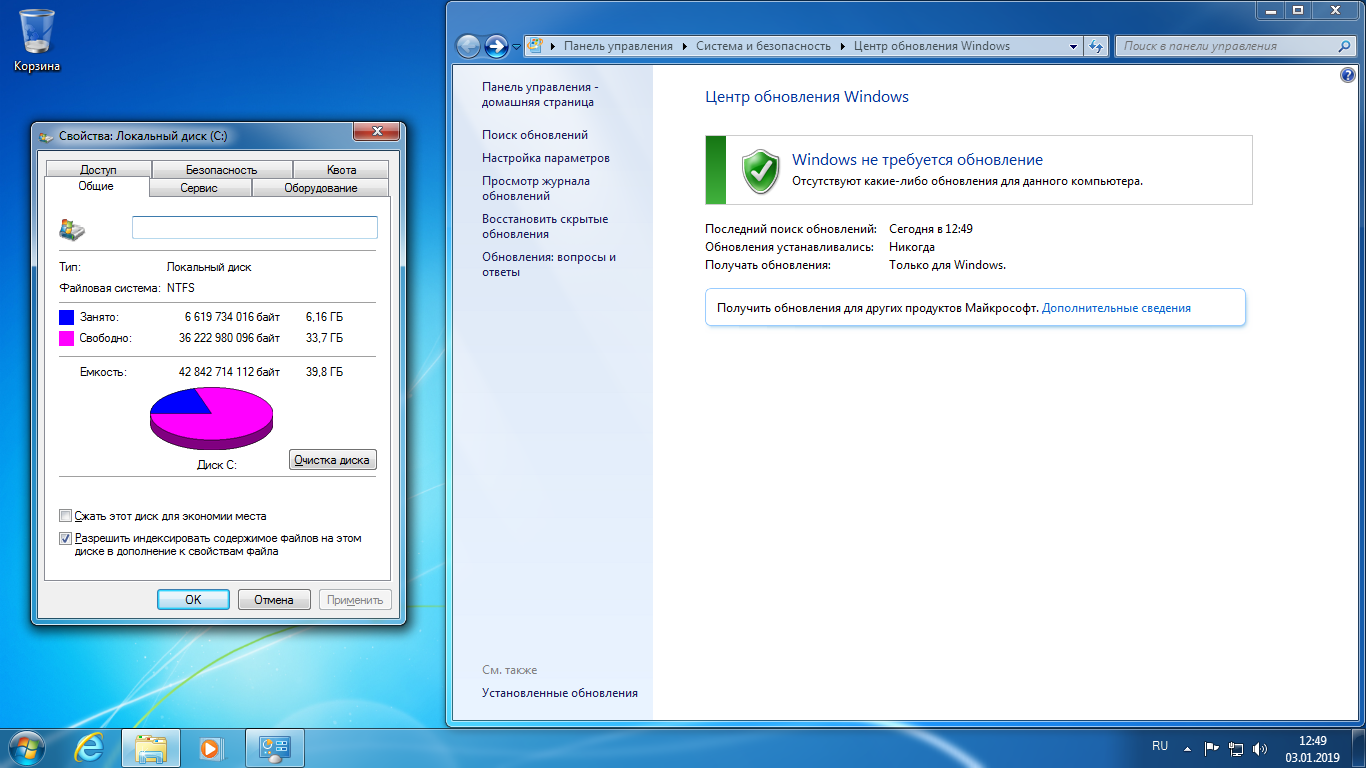Click the Forward arrow in Control Panel
This screenshot has height=768, width=1366.
(496, 46)
